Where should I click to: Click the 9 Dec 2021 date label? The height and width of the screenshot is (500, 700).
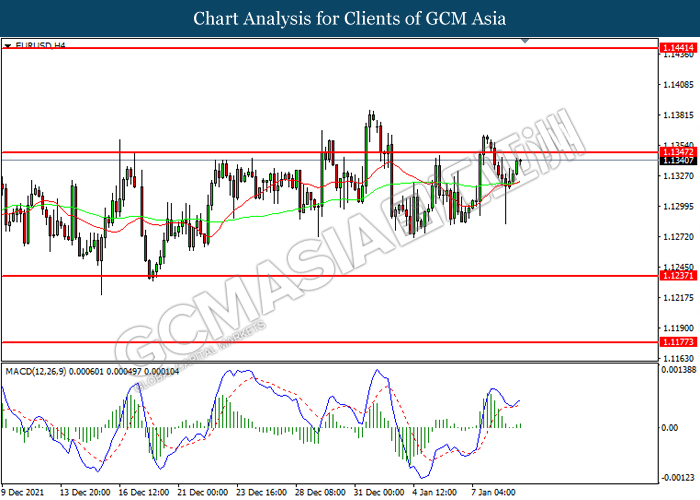[x=22, y=492]
